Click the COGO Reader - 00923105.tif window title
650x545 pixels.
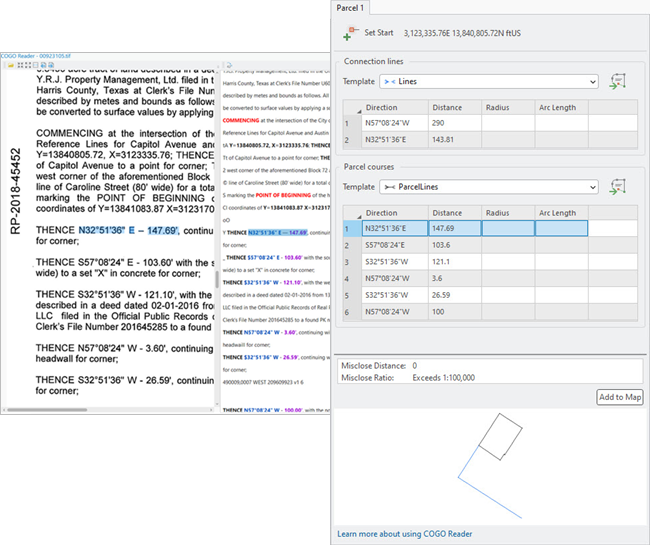[x=36, y=56]
